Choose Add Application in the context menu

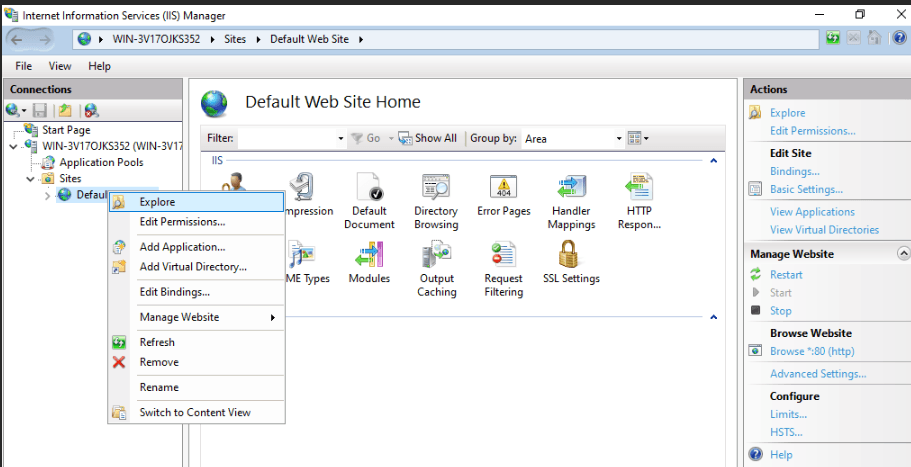(x=196, y=247)
